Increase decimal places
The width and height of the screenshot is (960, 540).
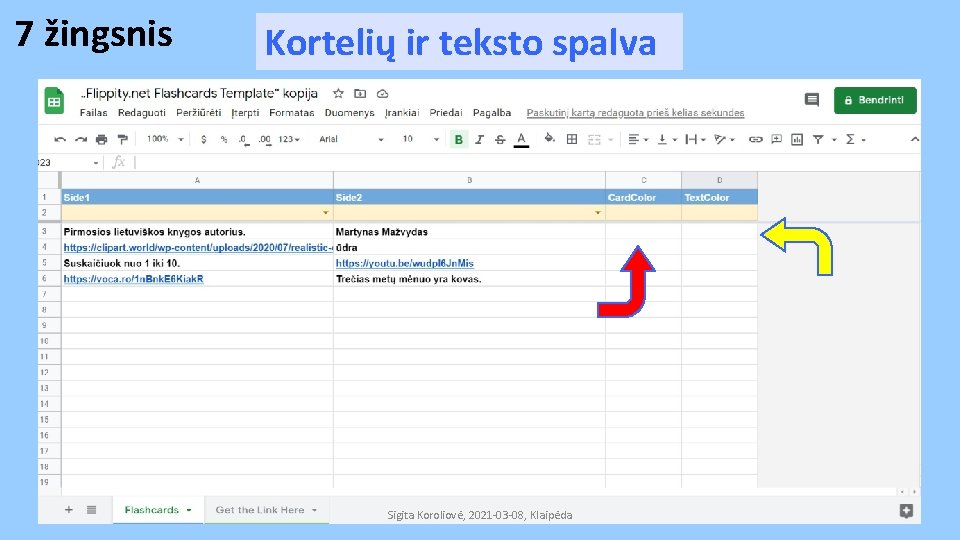click(264, 140)
